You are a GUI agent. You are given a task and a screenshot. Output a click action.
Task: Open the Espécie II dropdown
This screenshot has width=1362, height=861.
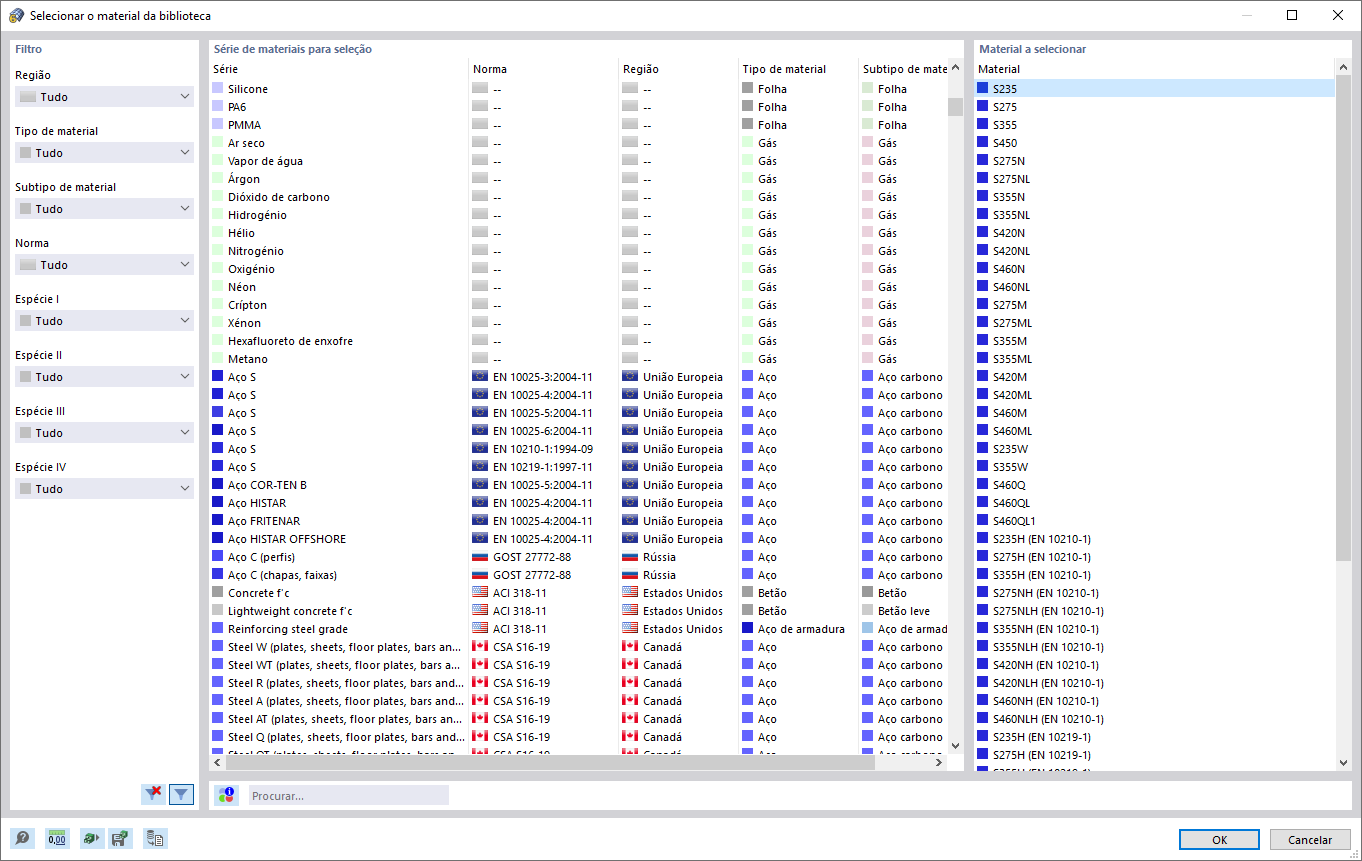pyautogui.click(x=104, y=377)
